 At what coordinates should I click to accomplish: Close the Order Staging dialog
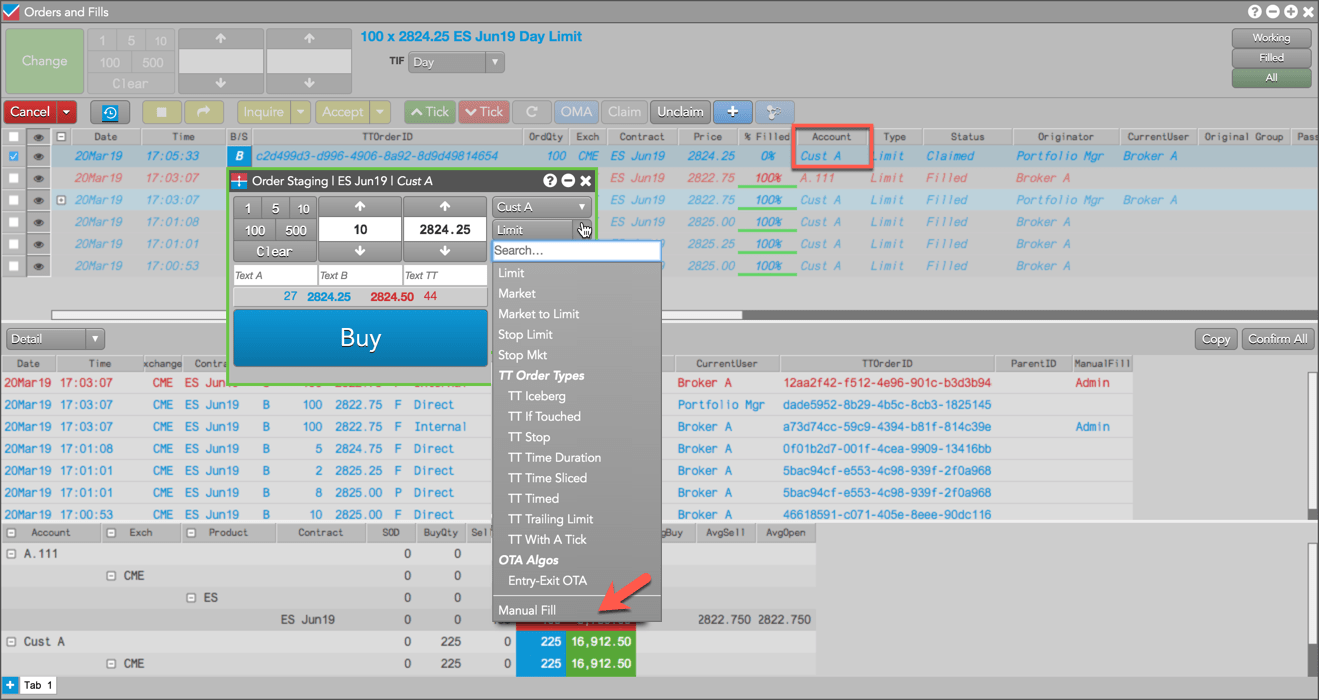[x=586, y=181]
